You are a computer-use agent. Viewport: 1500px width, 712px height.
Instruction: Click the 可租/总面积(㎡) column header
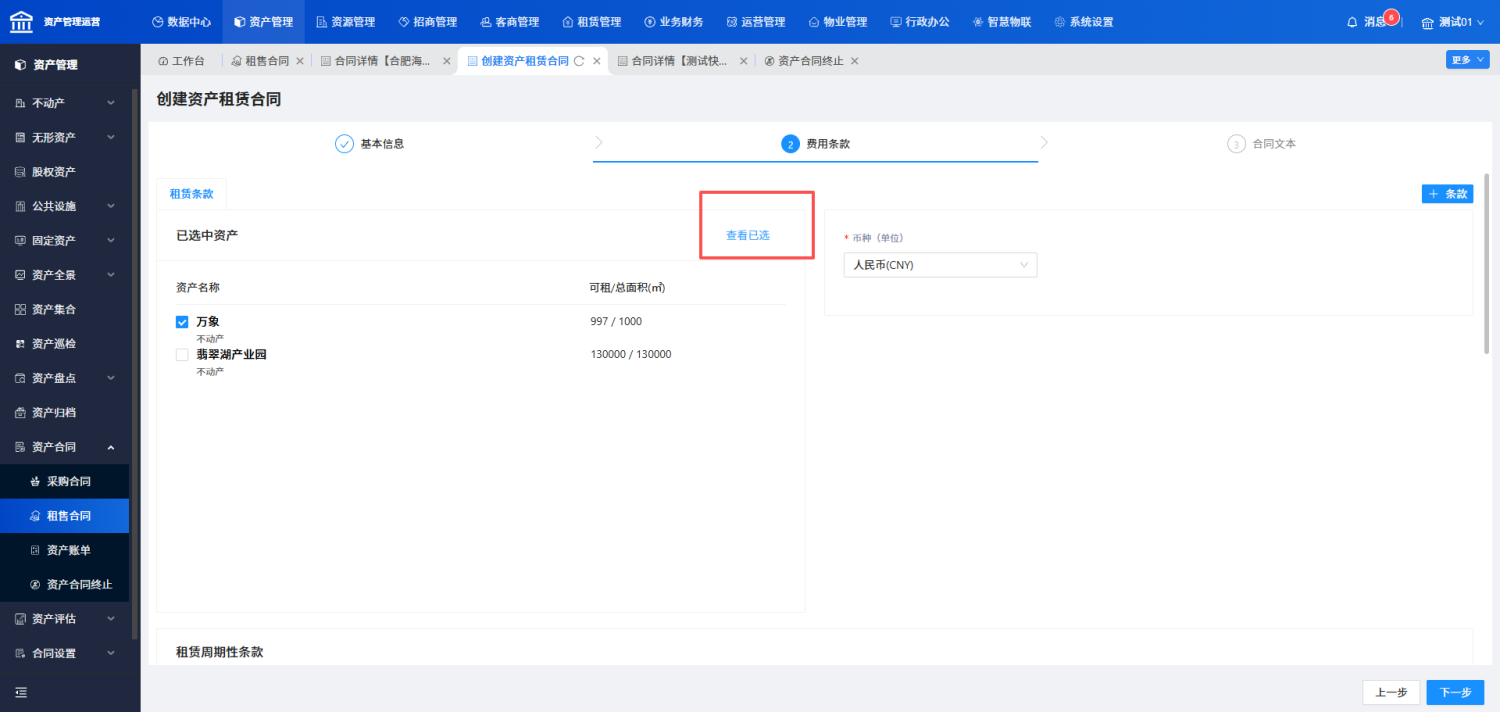click(628, 287)
